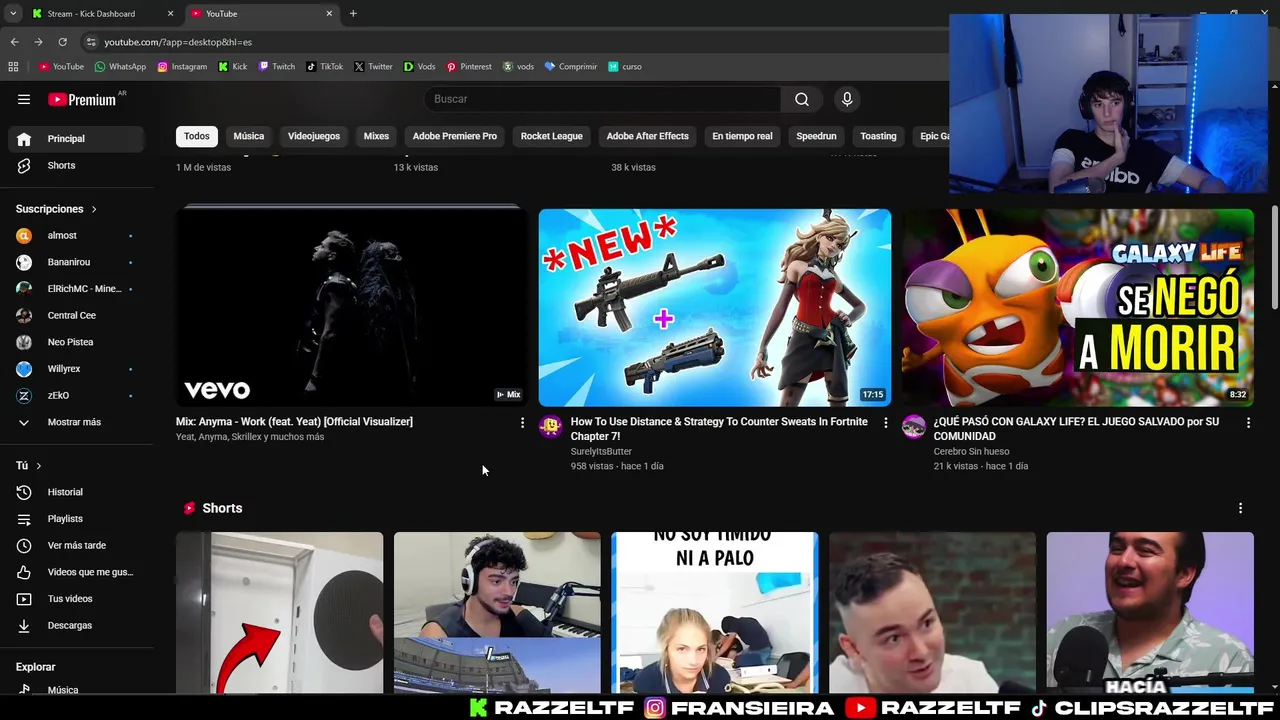Screen dimensions: 1280x720
Task: Open TikTok bookmark
Action: (324, 67)
